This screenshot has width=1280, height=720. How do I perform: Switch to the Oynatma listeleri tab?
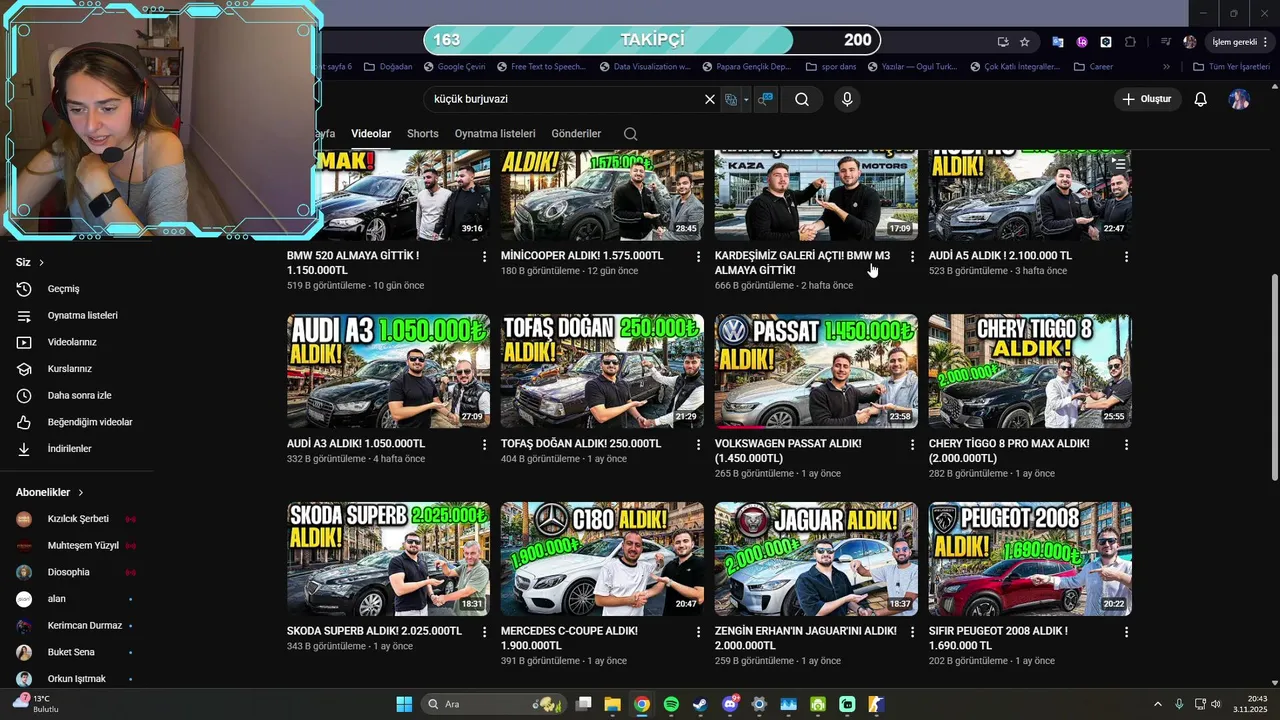[495, 134]
